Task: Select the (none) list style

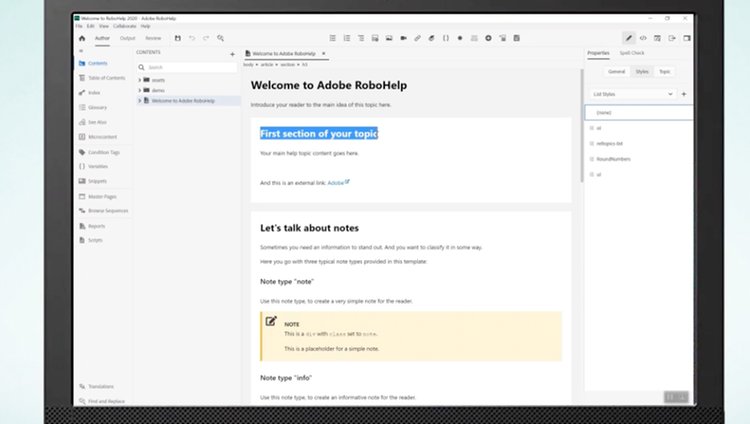Action: click(x=639, y=112)
